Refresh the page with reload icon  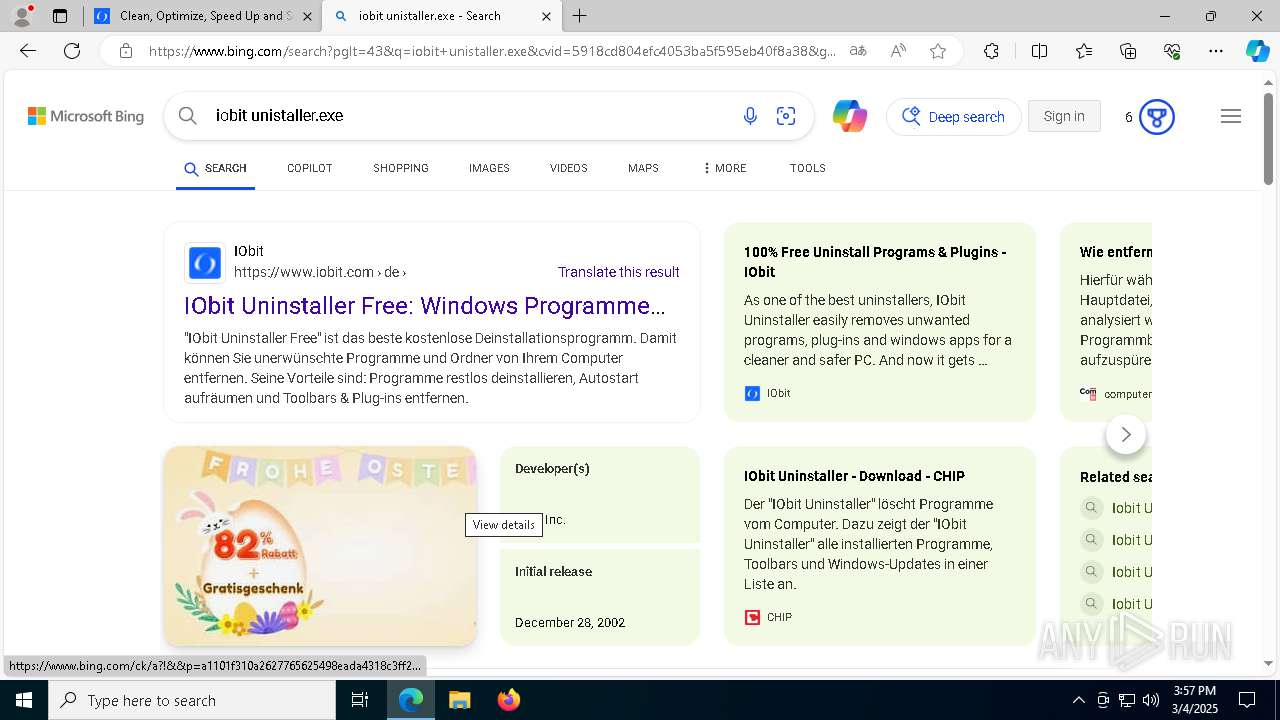pyautogui.click(x=72, y=51)
